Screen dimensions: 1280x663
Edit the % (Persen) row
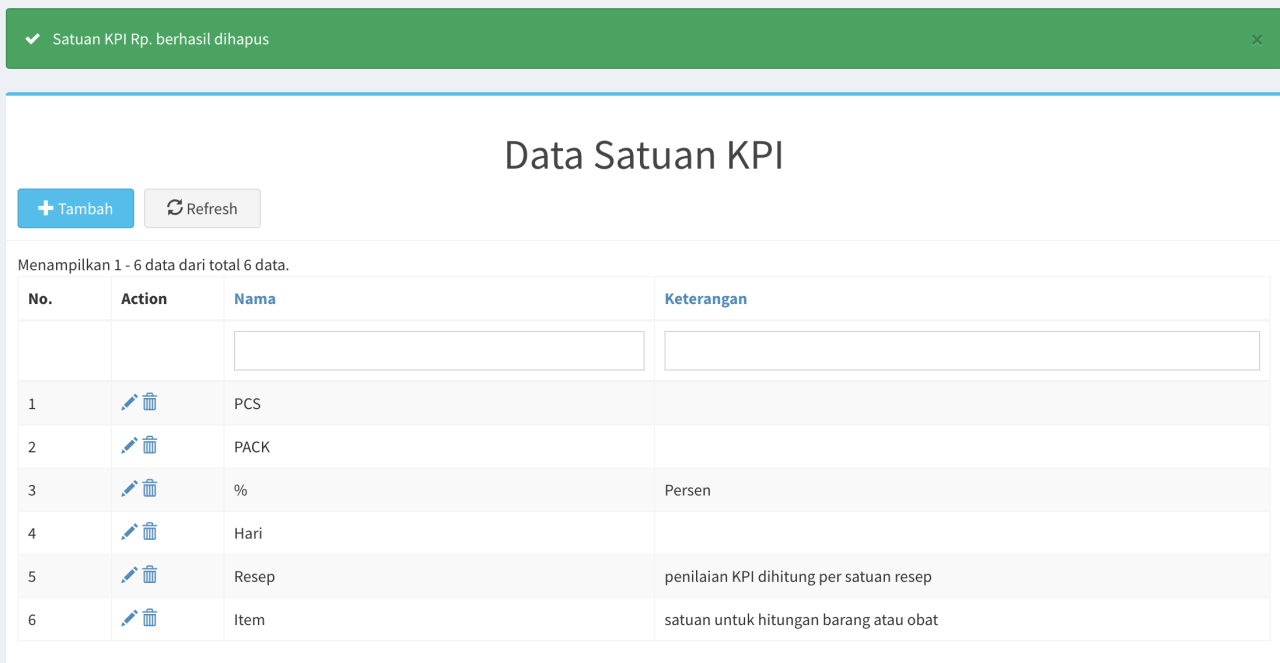point(129,488)
